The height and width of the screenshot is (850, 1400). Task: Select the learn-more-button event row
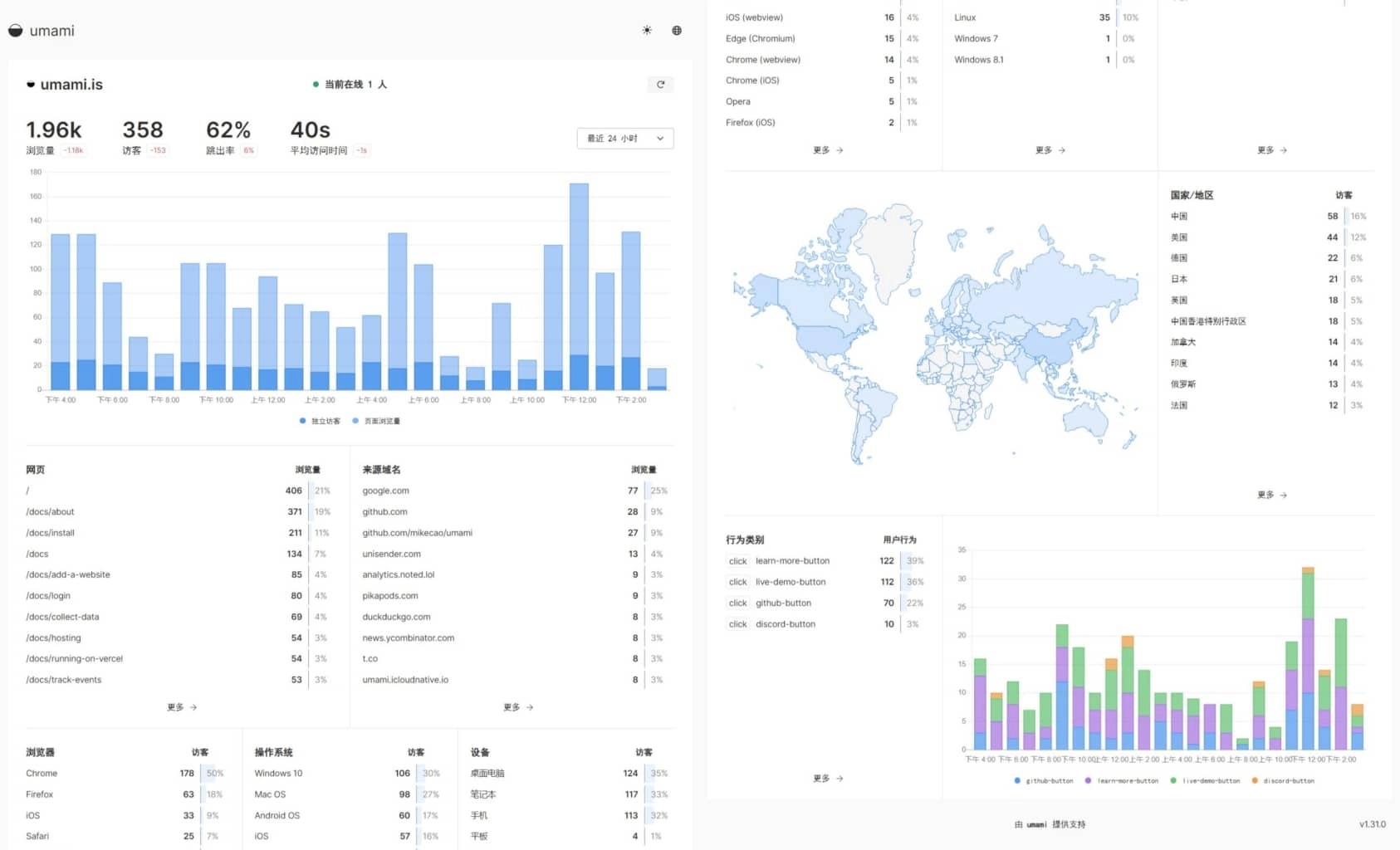point(825,561)
